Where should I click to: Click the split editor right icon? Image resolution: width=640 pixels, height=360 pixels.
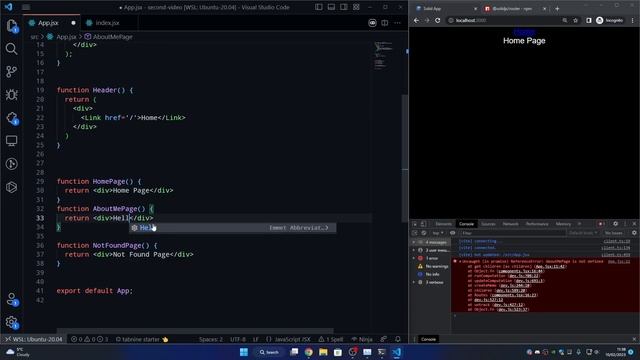[385, 23]
